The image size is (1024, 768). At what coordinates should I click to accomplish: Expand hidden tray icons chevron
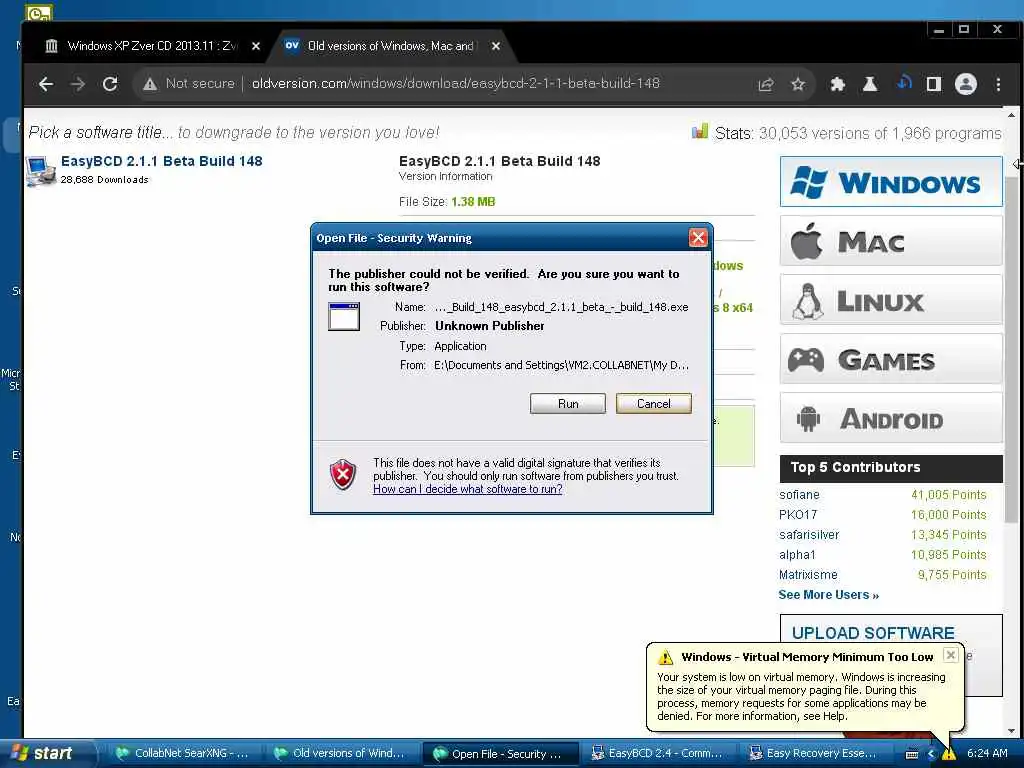[931, 754]
